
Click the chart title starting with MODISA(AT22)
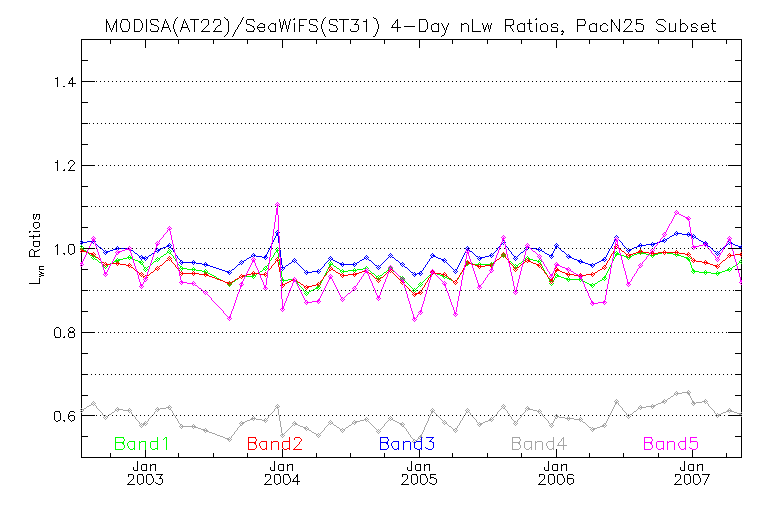(410, 26)
